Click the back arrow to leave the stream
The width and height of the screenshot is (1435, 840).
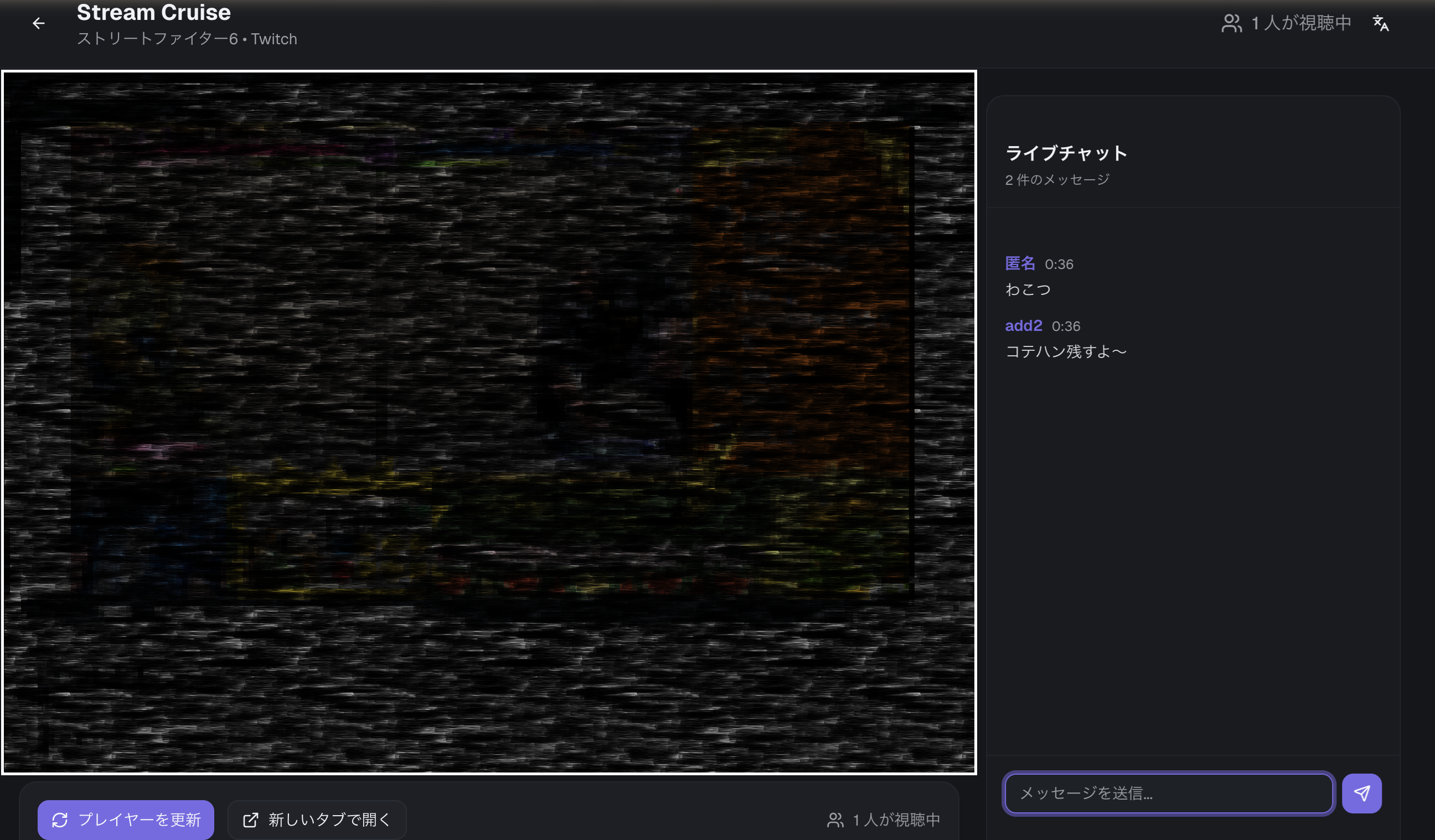click(x=38, y=23)
